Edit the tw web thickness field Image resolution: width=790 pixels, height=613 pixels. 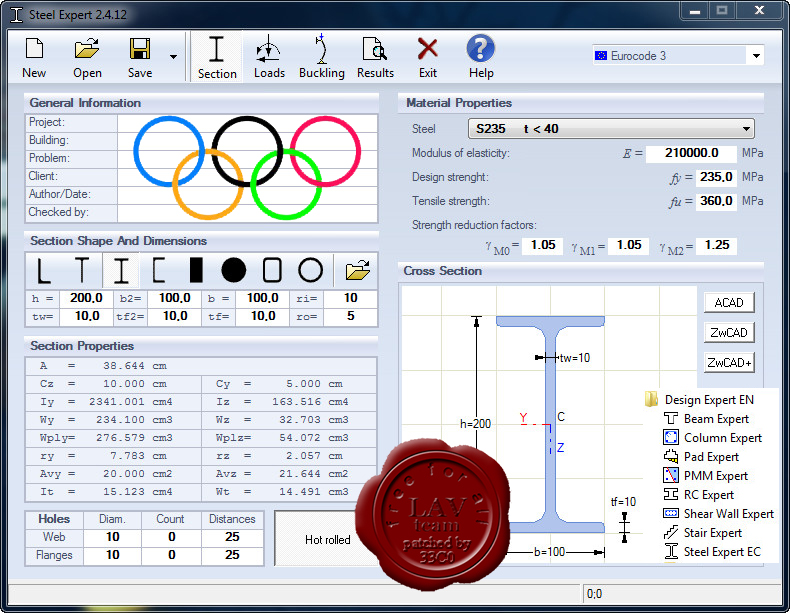click(86, 316)
